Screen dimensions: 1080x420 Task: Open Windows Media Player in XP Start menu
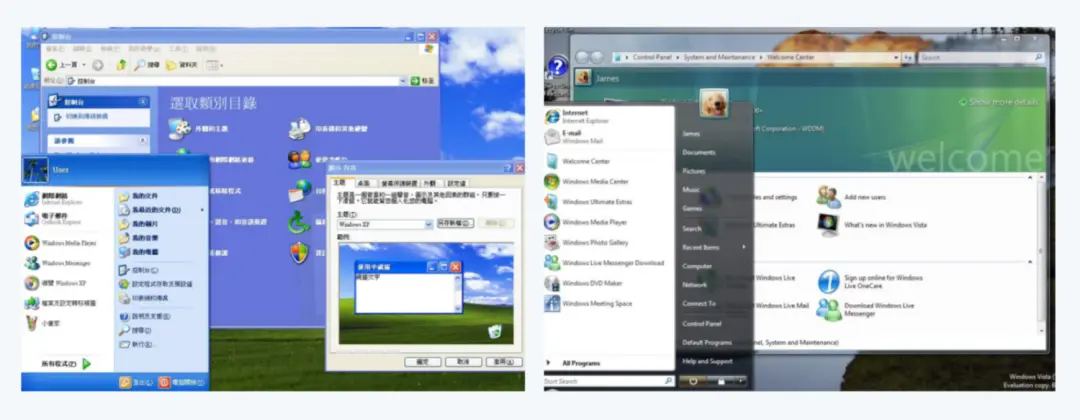click(x=61, y=243)
